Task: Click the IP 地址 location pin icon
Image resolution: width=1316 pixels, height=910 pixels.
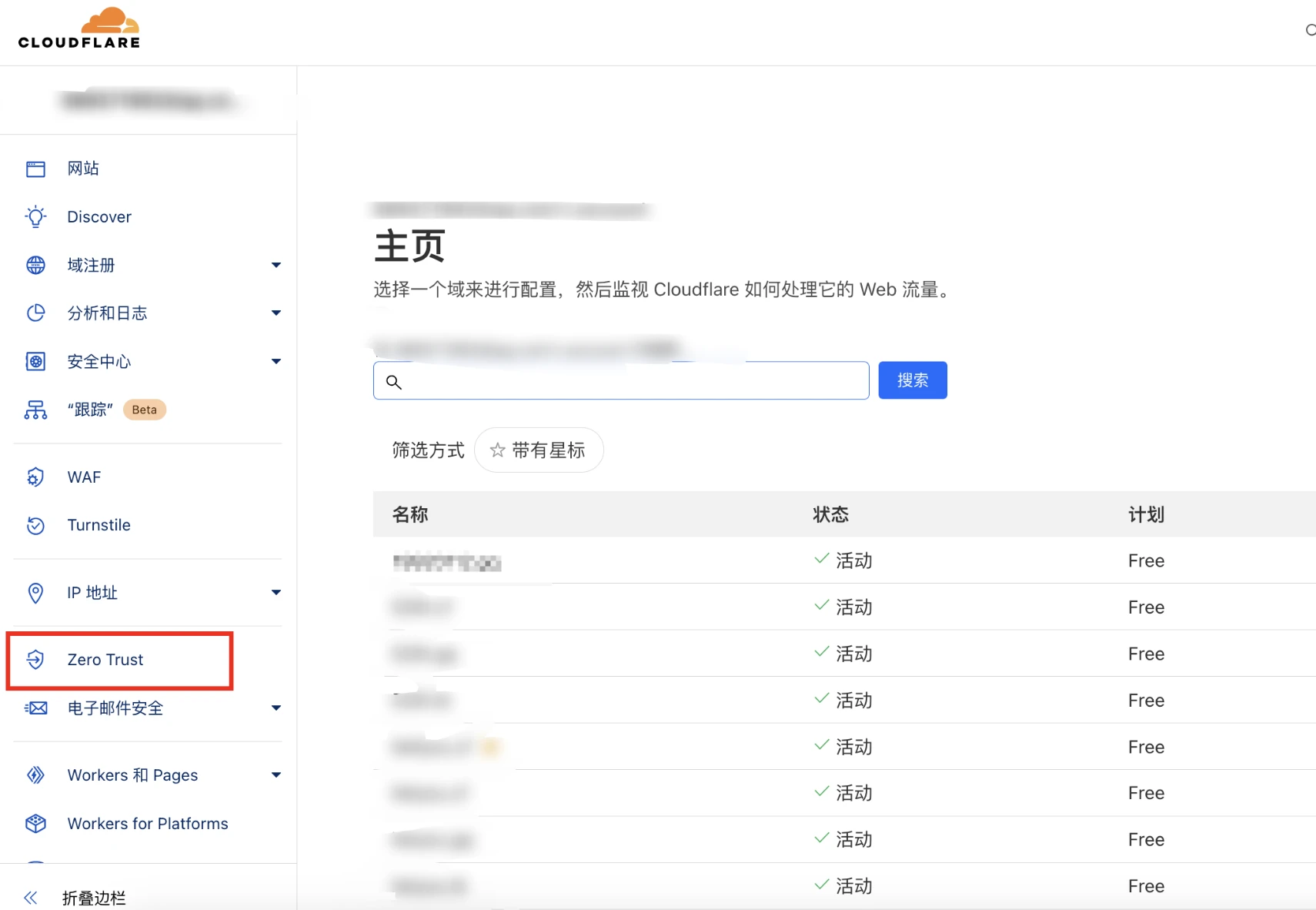Action: 35,593
